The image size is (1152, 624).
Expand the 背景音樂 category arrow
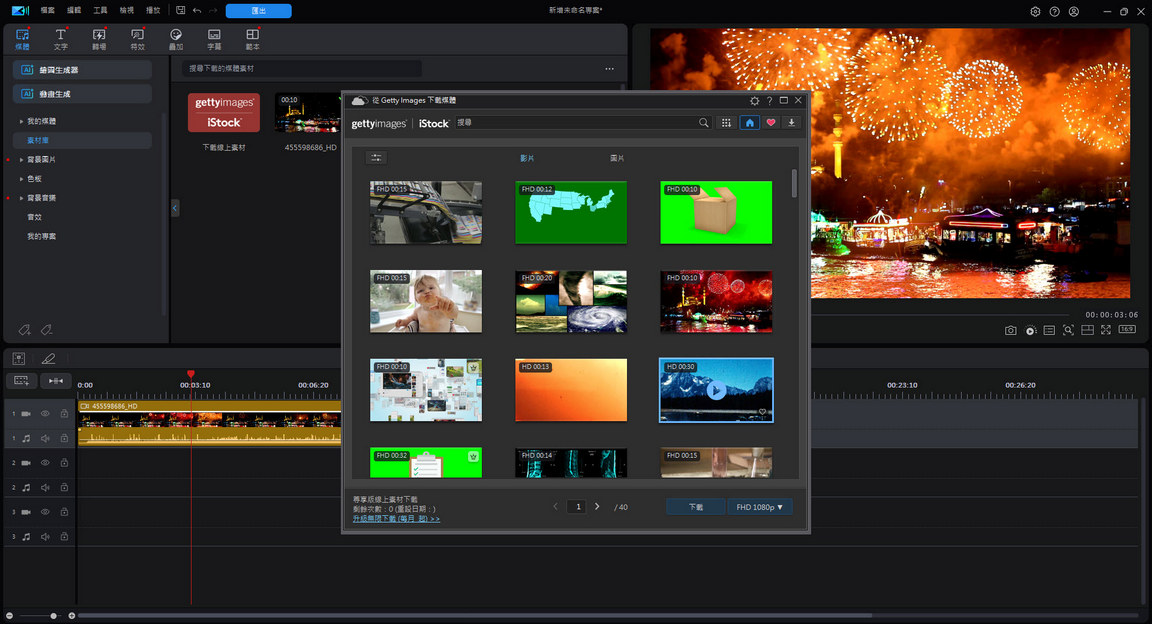[x=22, y=198]
